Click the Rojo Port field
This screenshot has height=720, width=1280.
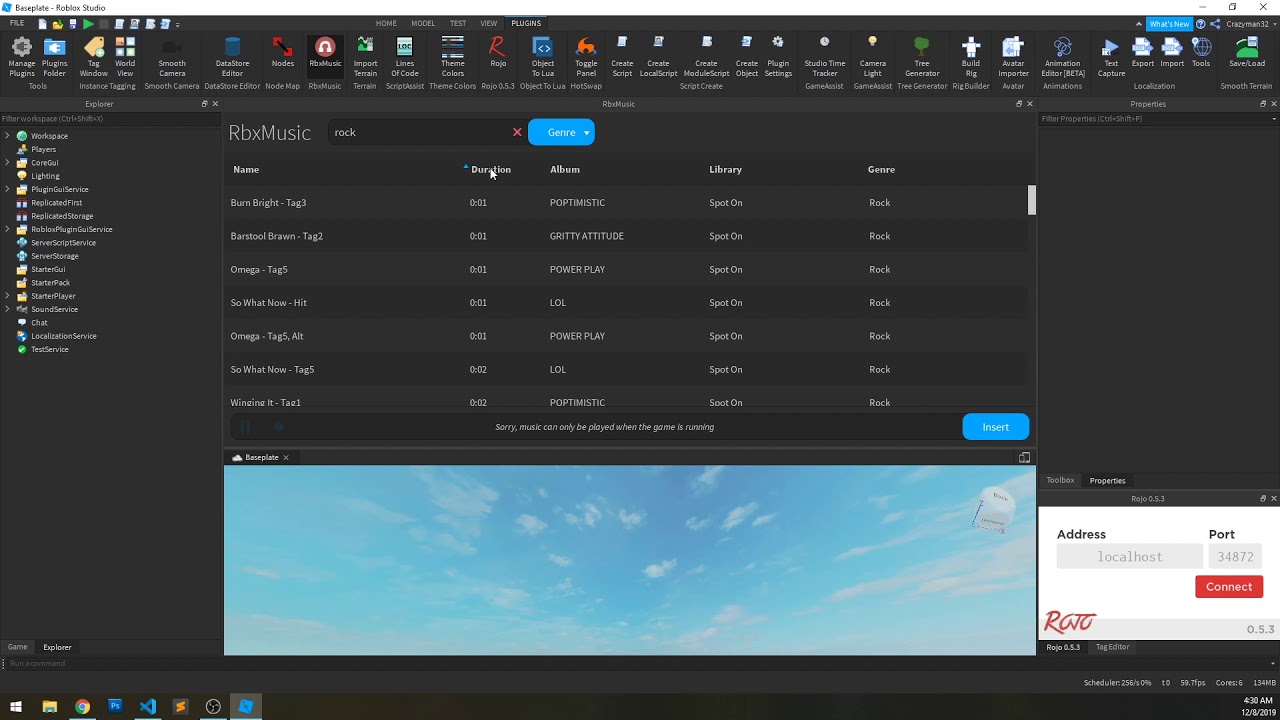click(x=1235, y=557)
